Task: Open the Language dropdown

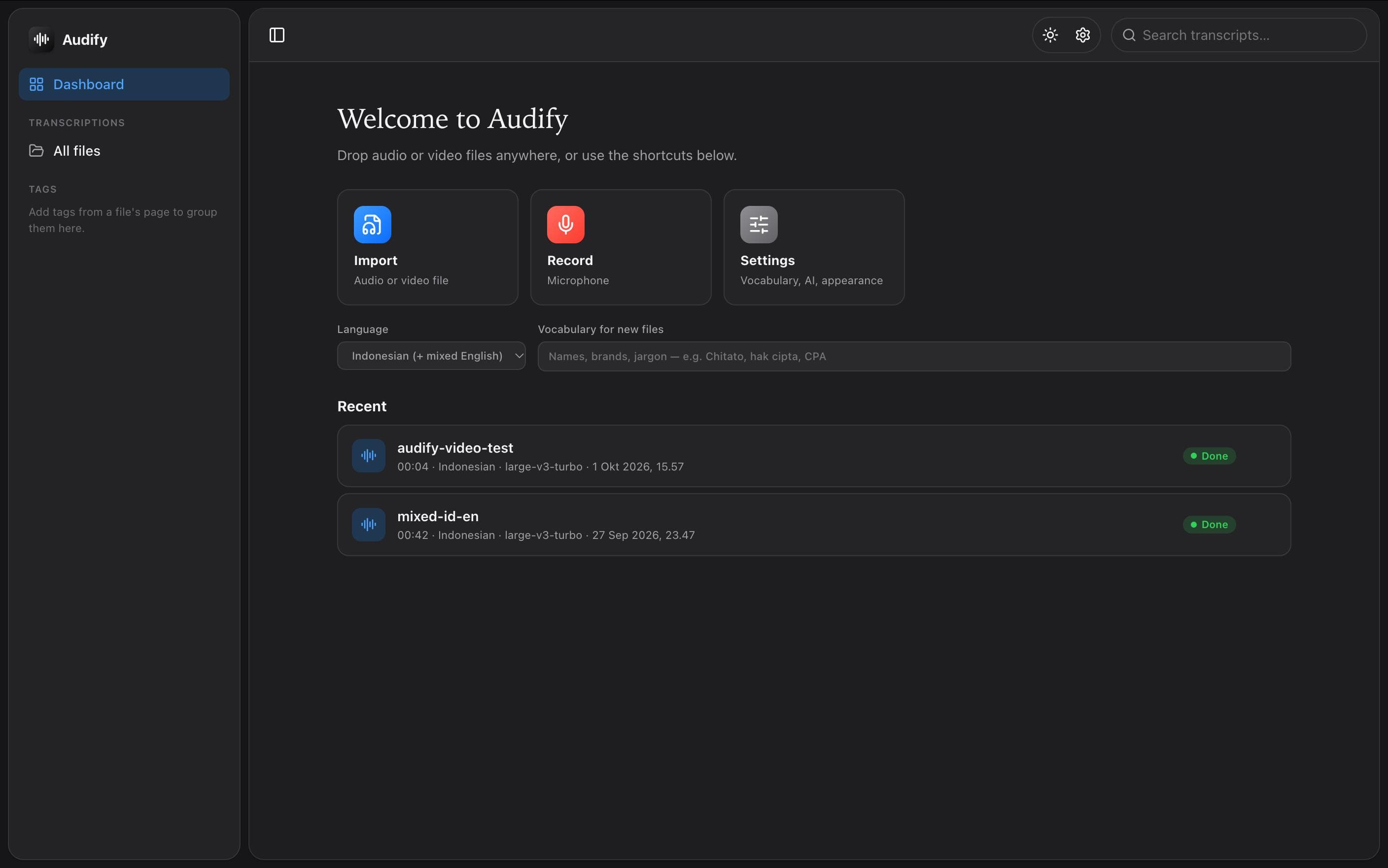Action: click(x=431, y=356)
